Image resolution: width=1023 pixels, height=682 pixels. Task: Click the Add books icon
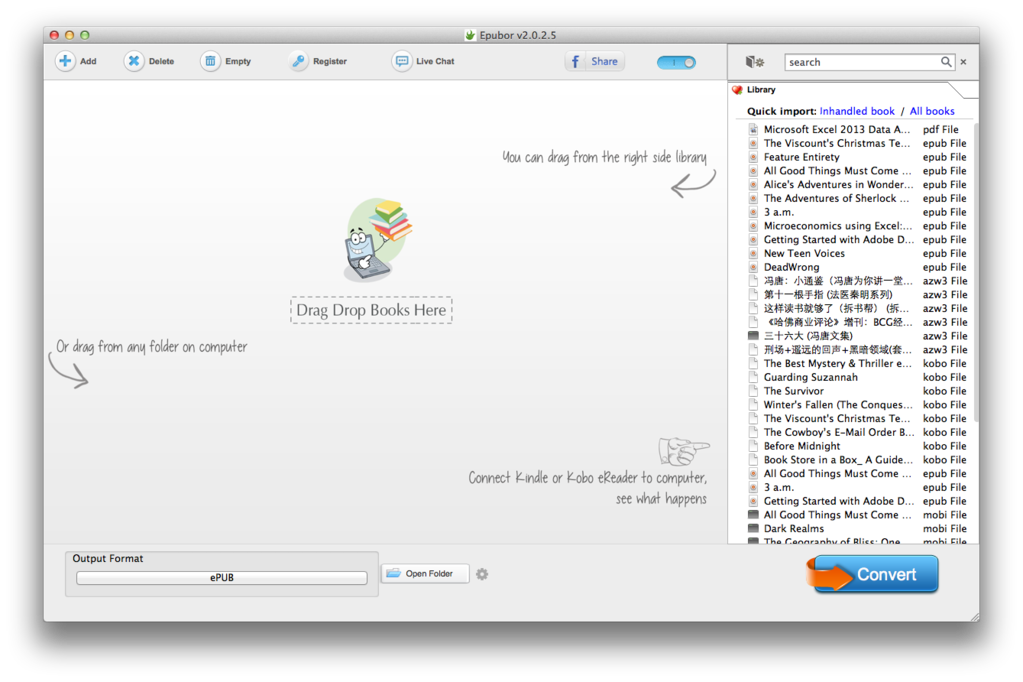(x=65, y=61)
